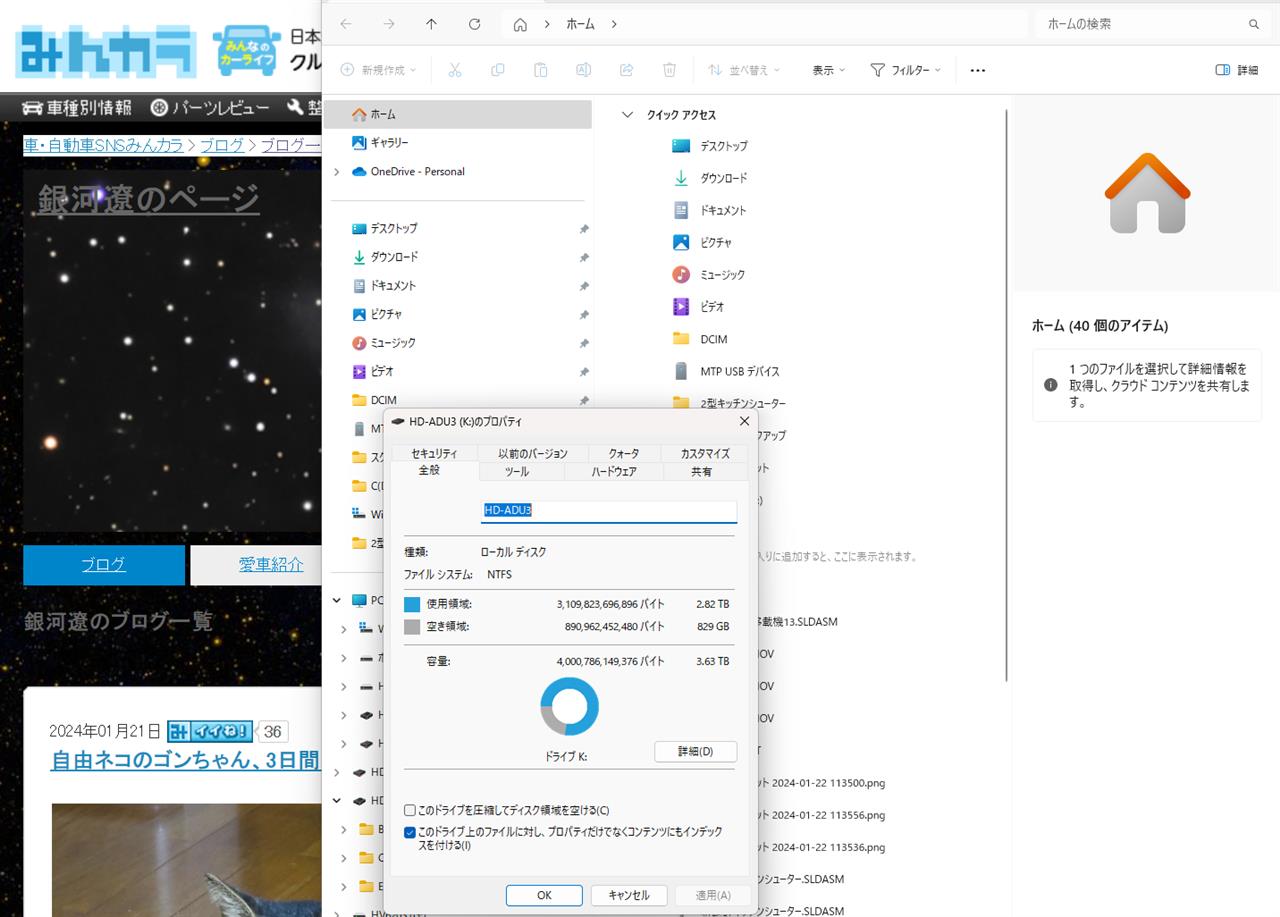
Task: Click キャンセル in properties dialog
Action: pos(629,895)
